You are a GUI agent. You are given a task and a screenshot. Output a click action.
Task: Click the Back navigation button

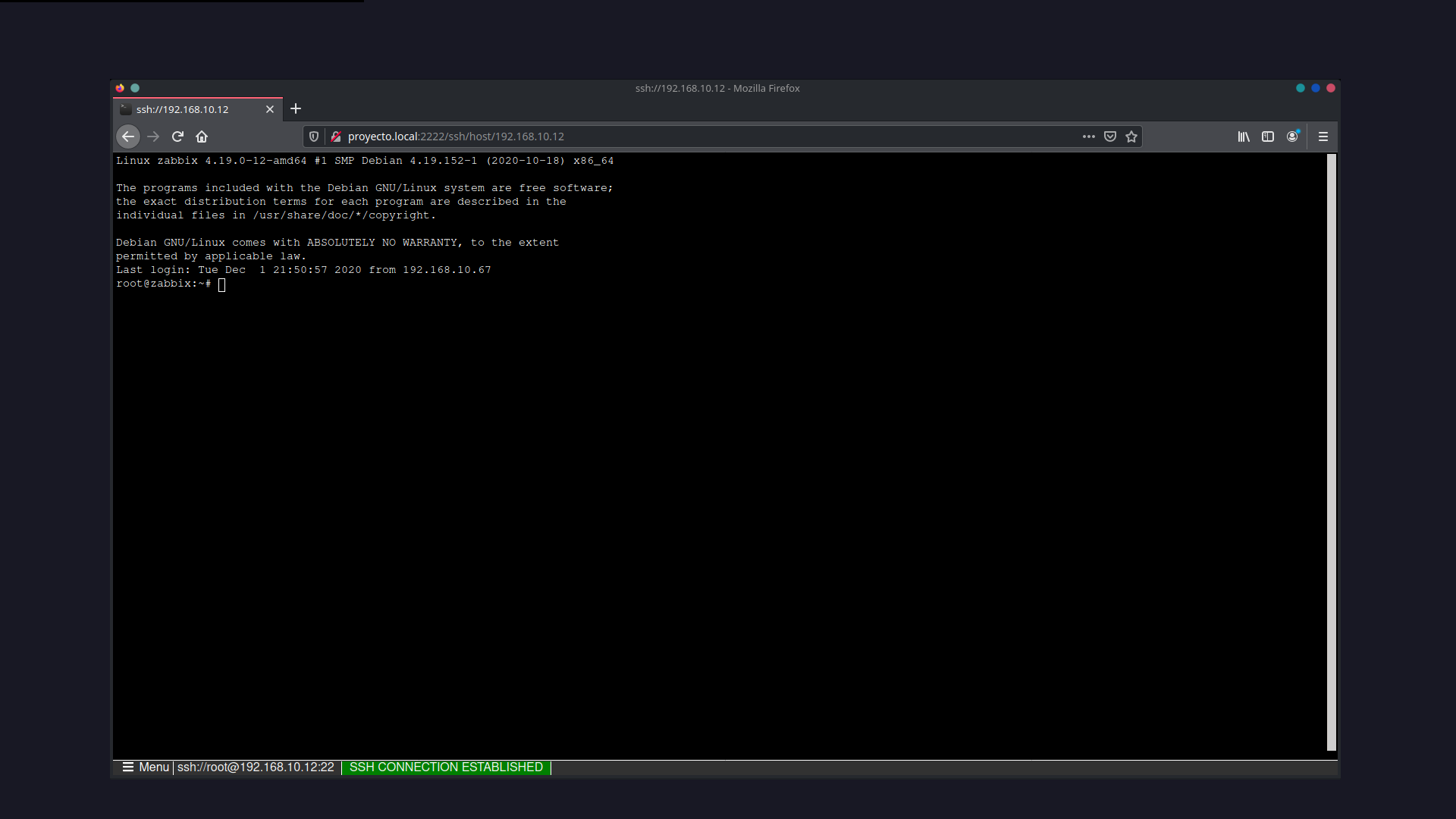127,136
